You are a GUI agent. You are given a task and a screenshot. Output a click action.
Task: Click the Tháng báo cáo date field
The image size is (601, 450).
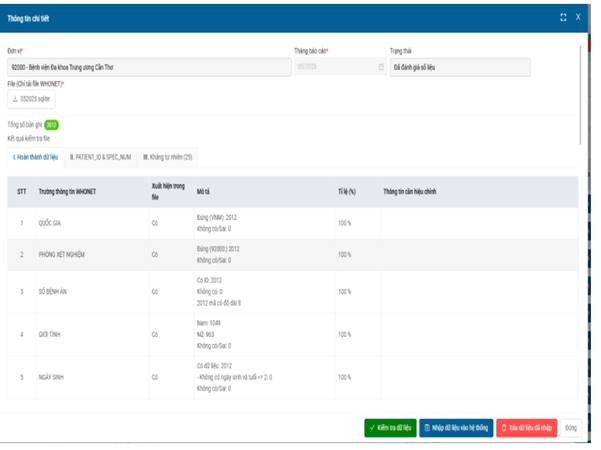(335, 68)
